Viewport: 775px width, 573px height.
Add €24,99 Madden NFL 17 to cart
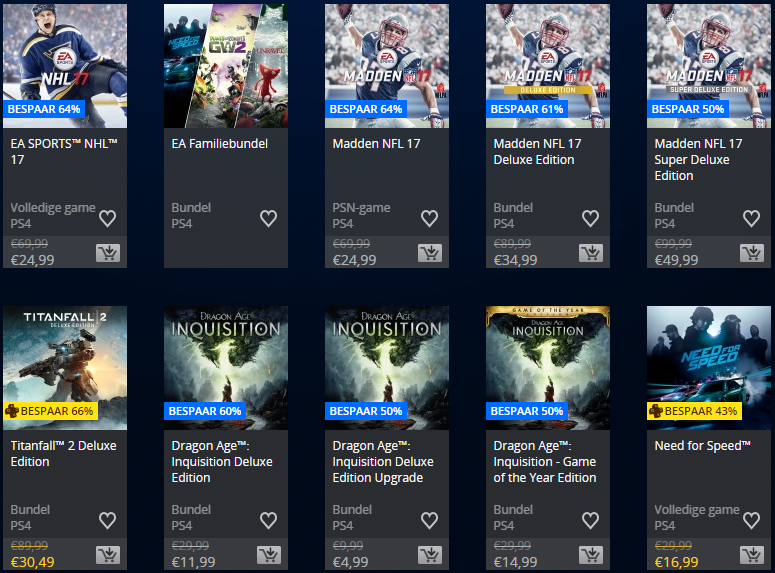429,254
